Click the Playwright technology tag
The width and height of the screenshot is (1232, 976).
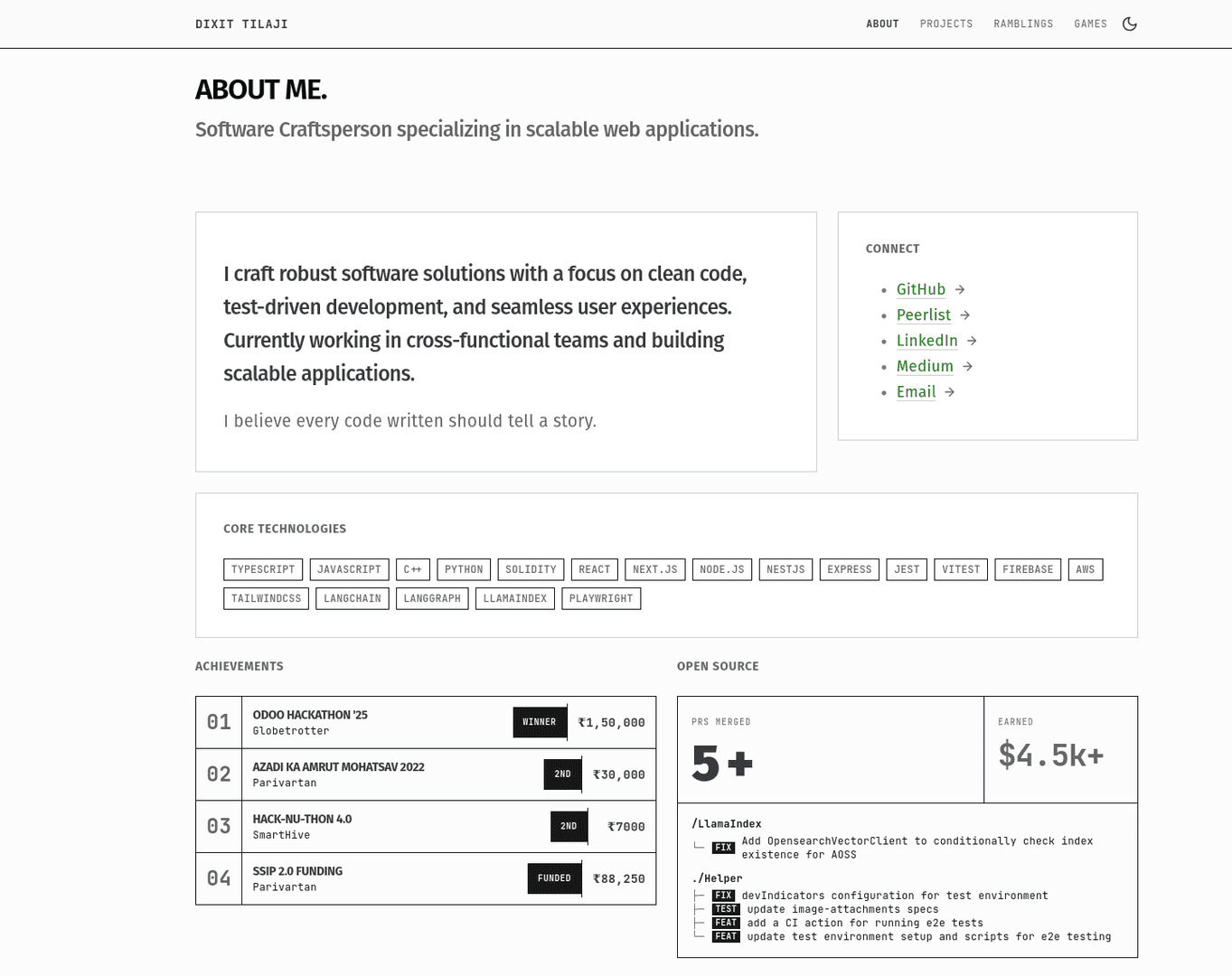[x=601, y=598]
